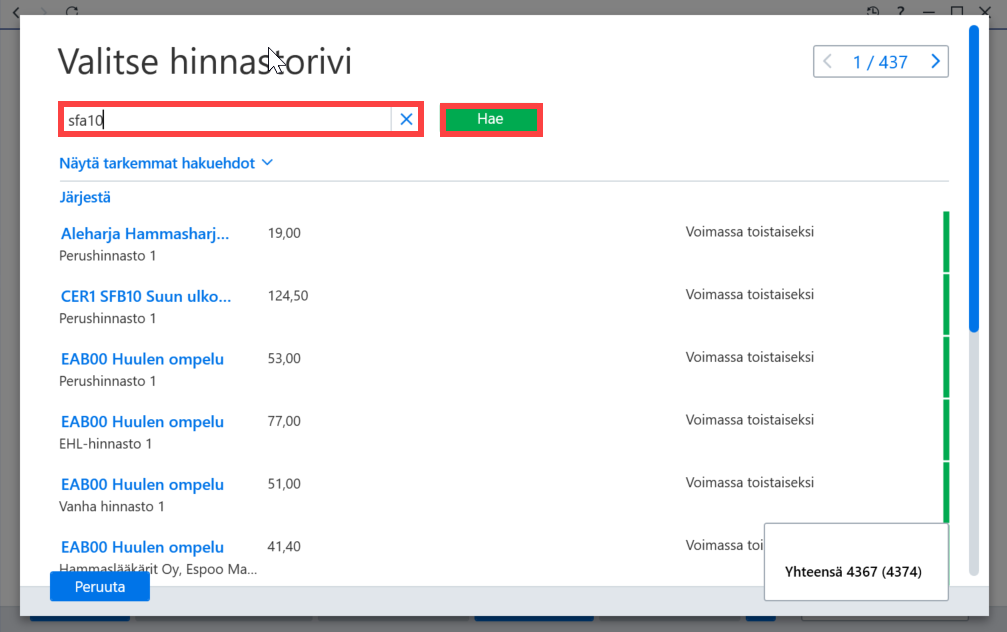
Task: Click the Hae search button
Action: pos(491,119)
